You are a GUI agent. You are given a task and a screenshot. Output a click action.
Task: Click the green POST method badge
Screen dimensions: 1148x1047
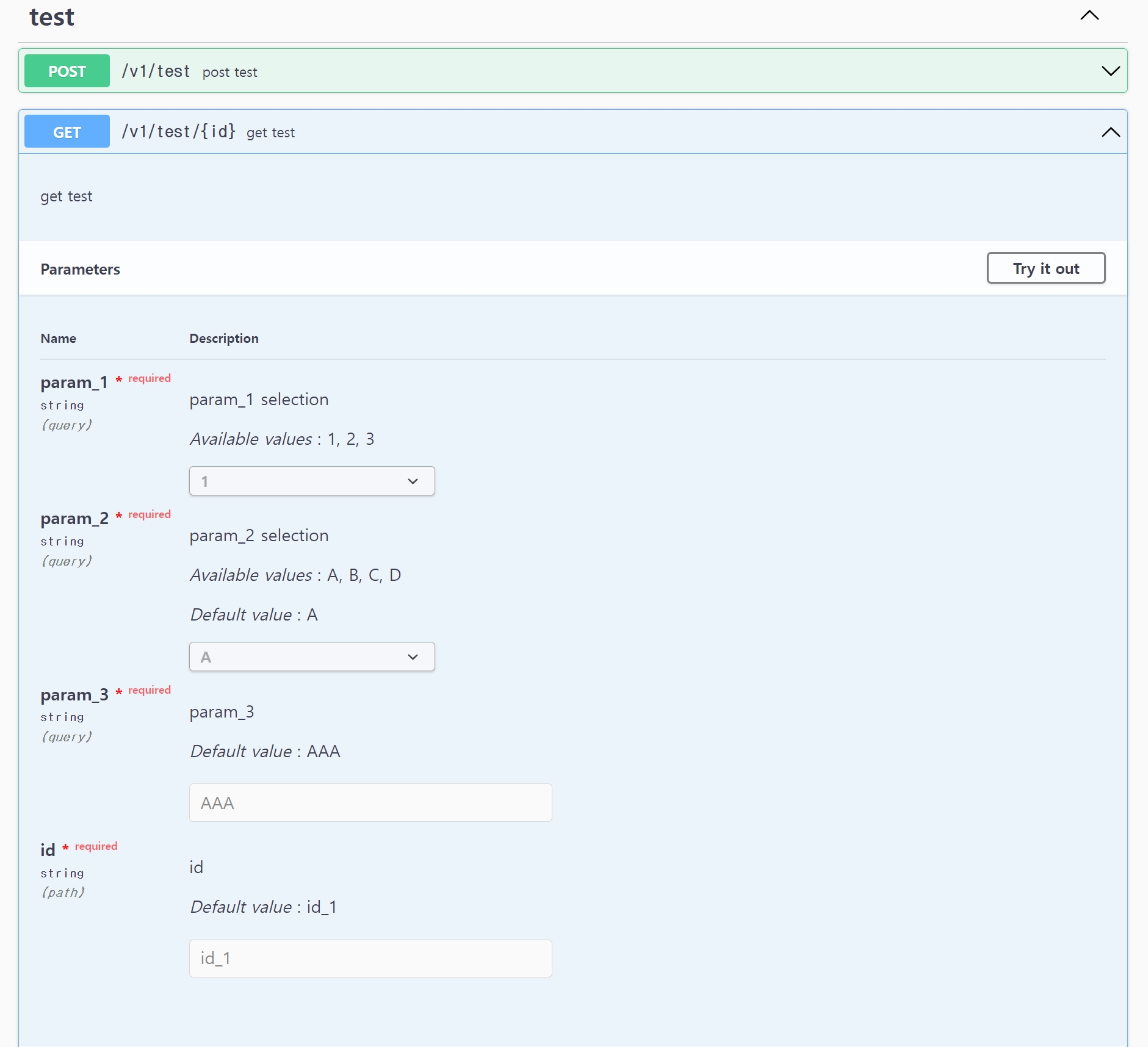tap(67, 71)
